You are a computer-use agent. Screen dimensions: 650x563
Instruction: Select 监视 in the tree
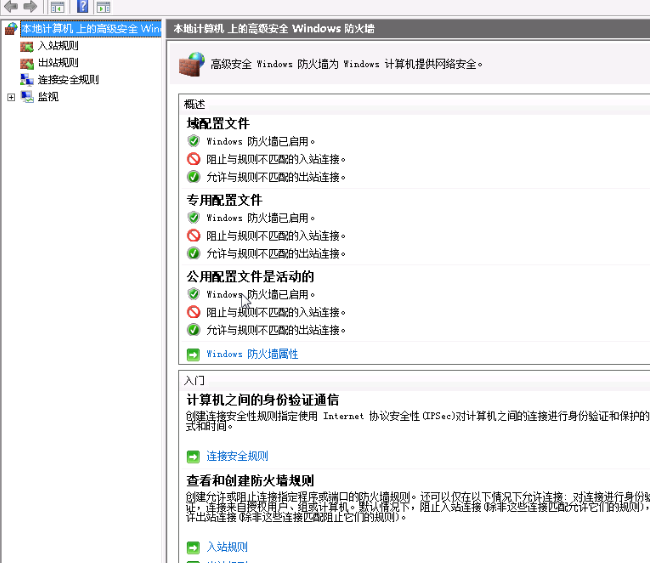click(x=48, y=97)
